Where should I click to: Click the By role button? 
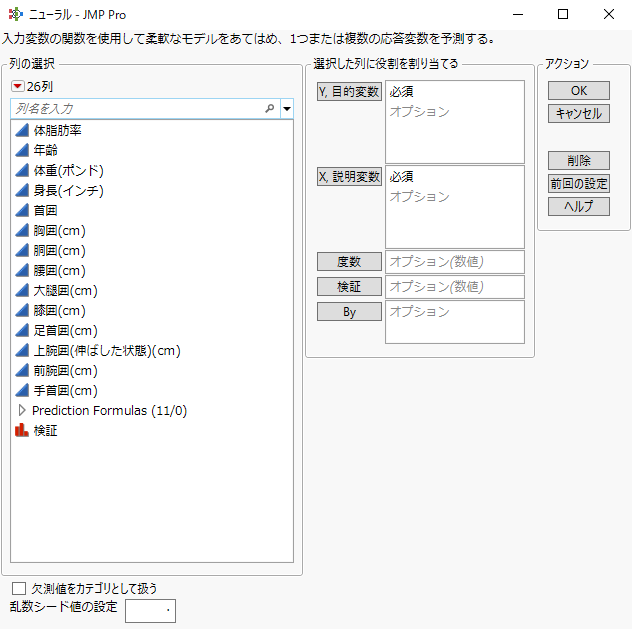tap(349, 312)
